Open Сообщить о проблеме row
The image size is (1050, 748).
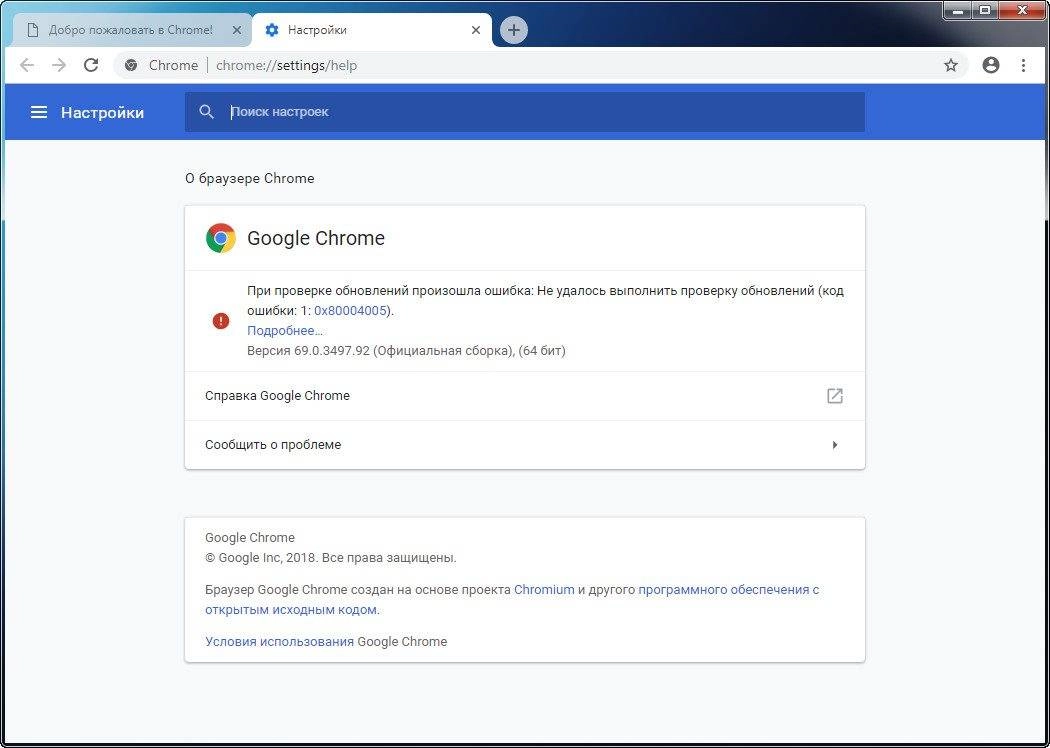(x=524, y=445)
